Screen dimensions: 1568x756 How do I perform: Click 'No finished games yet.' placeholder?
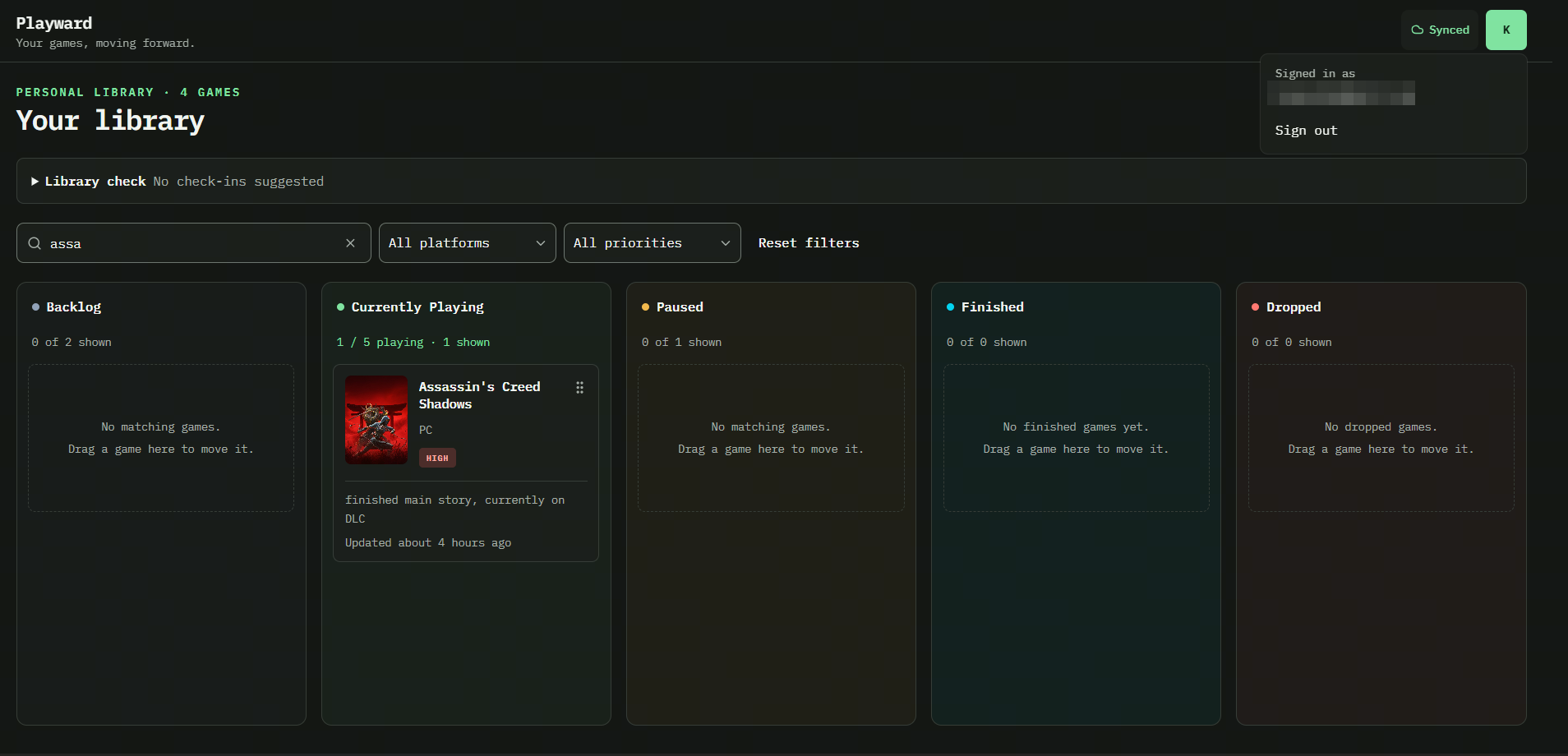pos(1076,427)
